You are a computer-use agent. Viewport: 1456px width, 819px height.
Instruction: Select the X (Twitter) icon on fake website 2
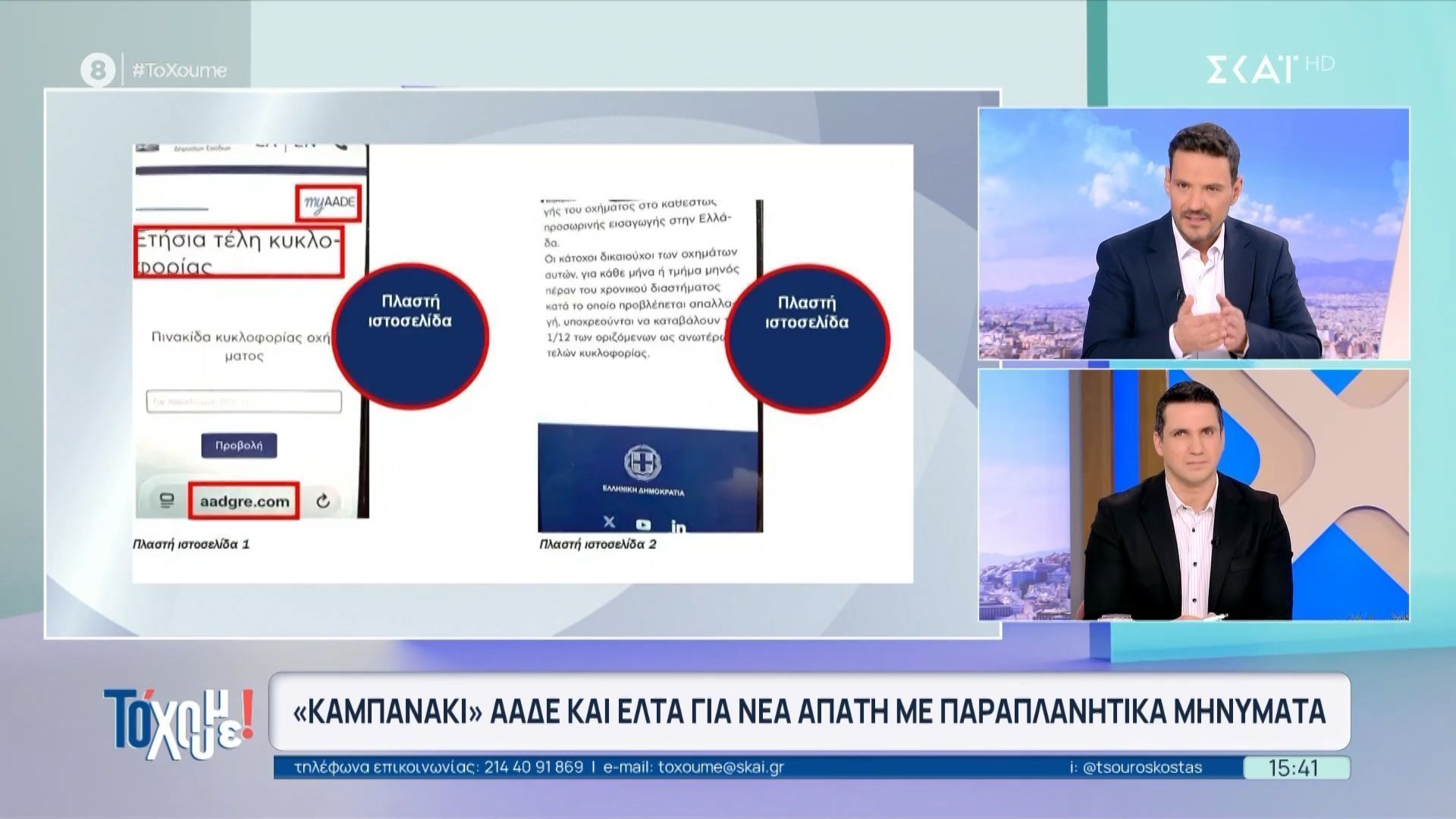tap(608, 522)
